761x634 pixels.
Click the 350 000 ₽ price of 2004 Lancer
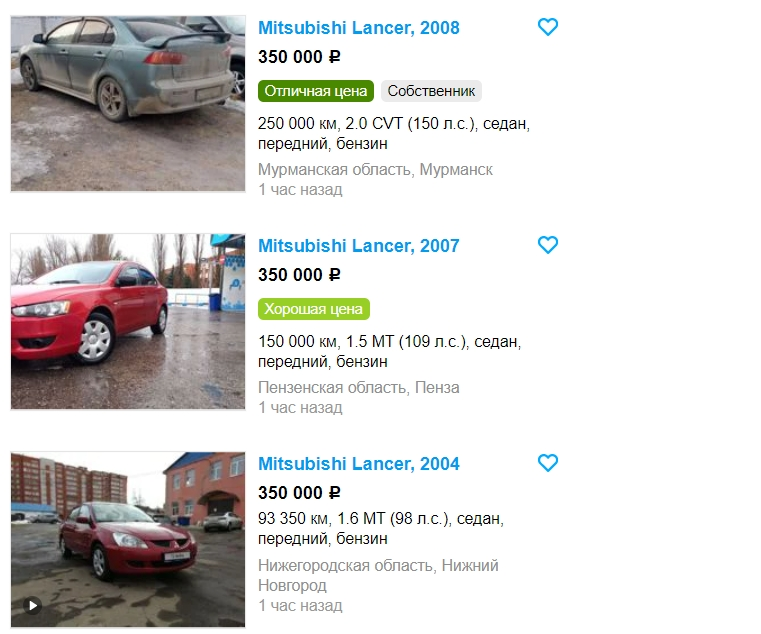299,493
